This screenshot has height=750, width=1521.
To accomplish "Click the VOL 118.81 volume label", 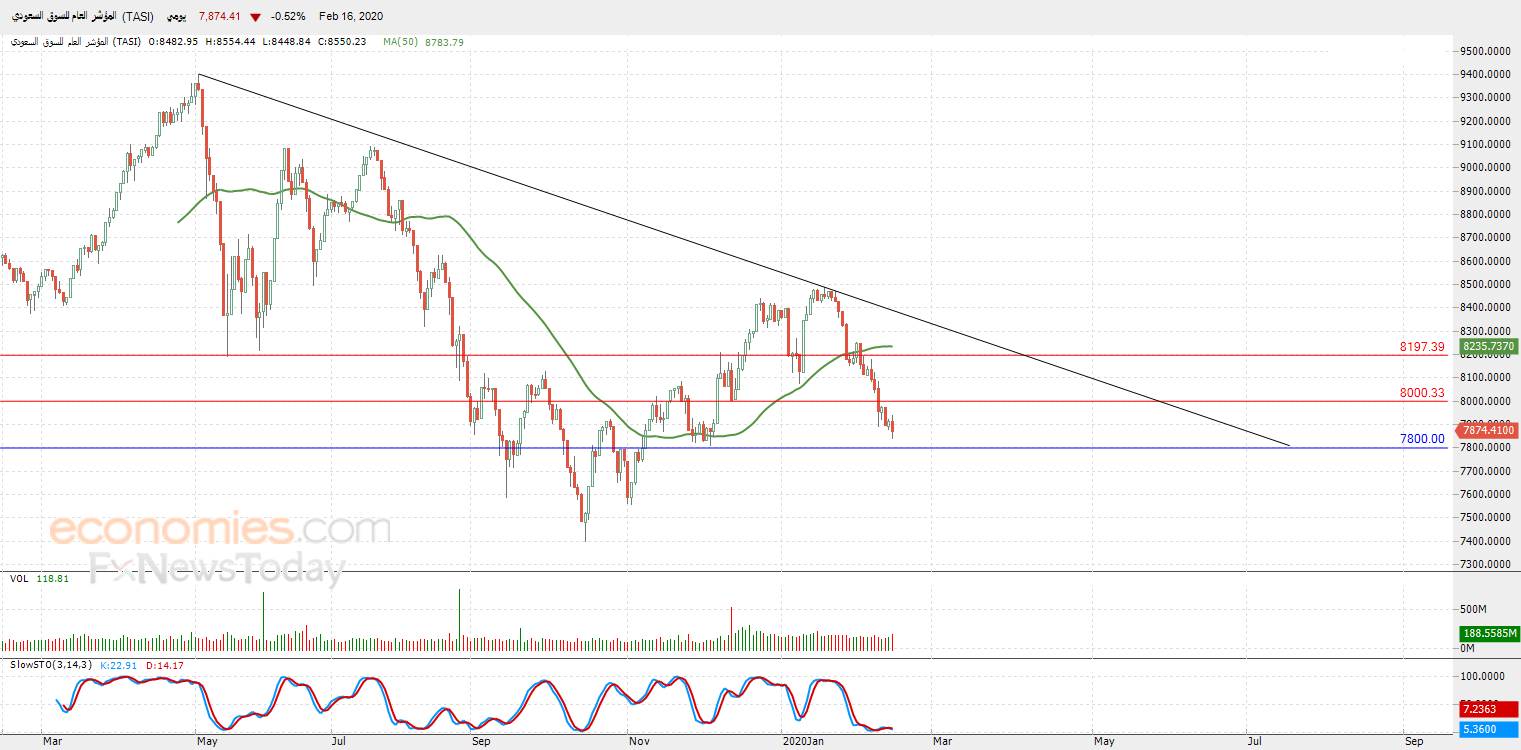I will 40,579.
